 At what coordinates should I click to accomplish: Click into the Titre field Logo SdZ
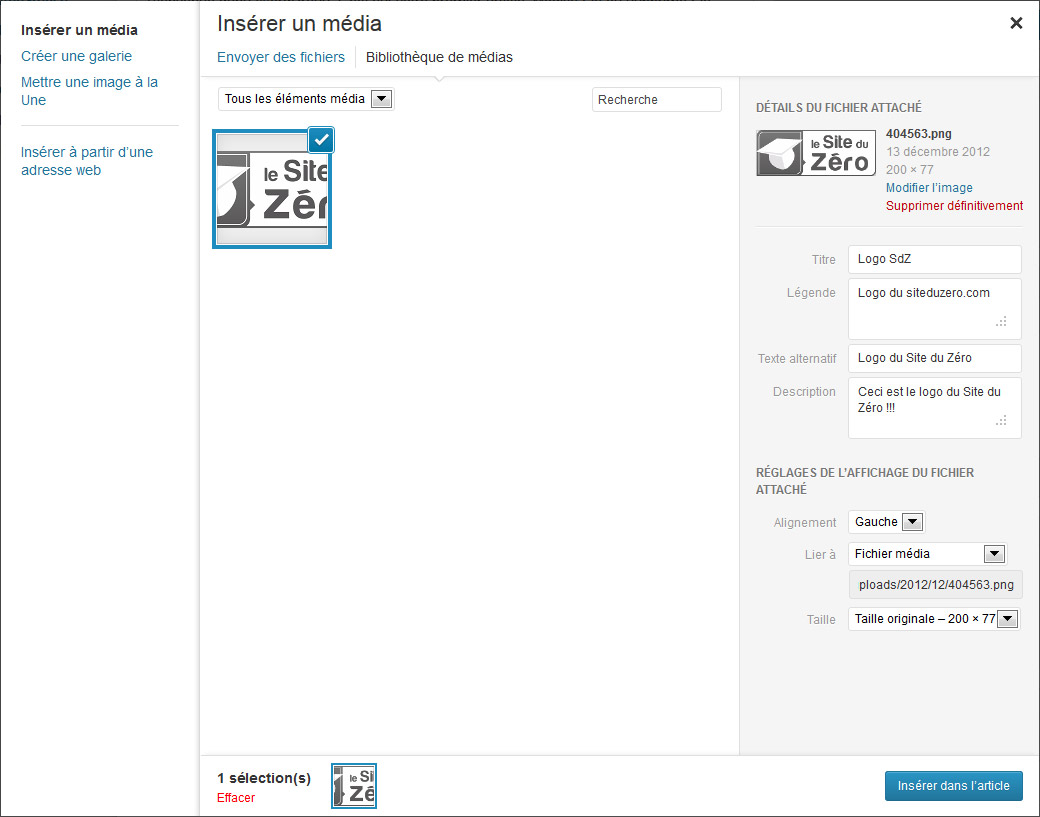click(934, 259)
